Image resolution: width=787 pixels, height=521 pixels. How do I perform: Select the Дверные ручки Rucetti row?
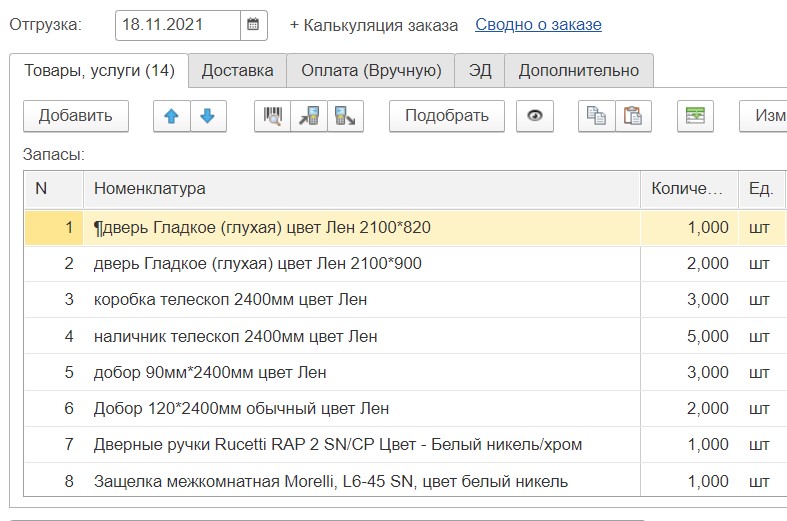[x=338, y=444]
